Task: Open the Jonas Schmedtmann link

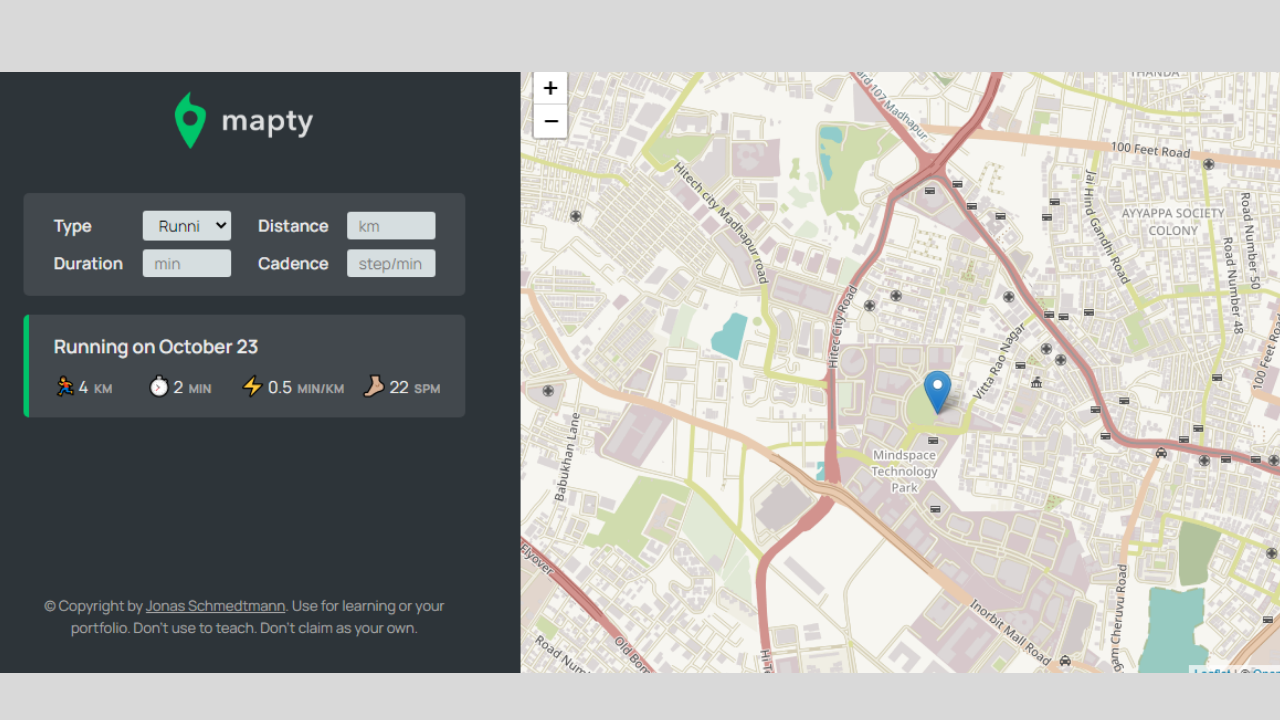Action: (x=215, y=605)
